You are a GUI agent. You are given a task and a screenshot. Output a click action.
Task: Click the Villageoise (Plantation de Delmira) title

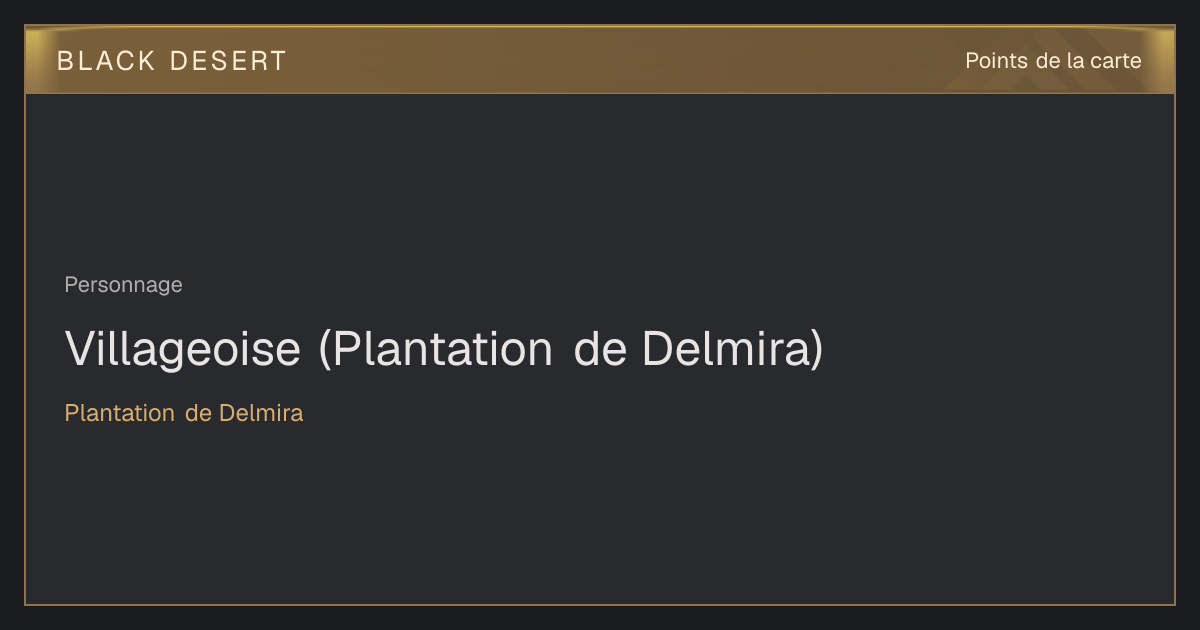click(445, 349)
